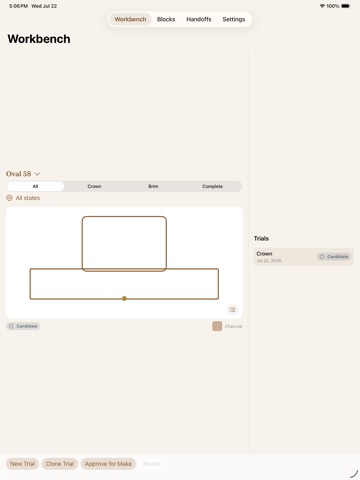360x480 pixels.
Task: Select the Brim segment filter
Action: pyautogui.click(x=153, y=186)
